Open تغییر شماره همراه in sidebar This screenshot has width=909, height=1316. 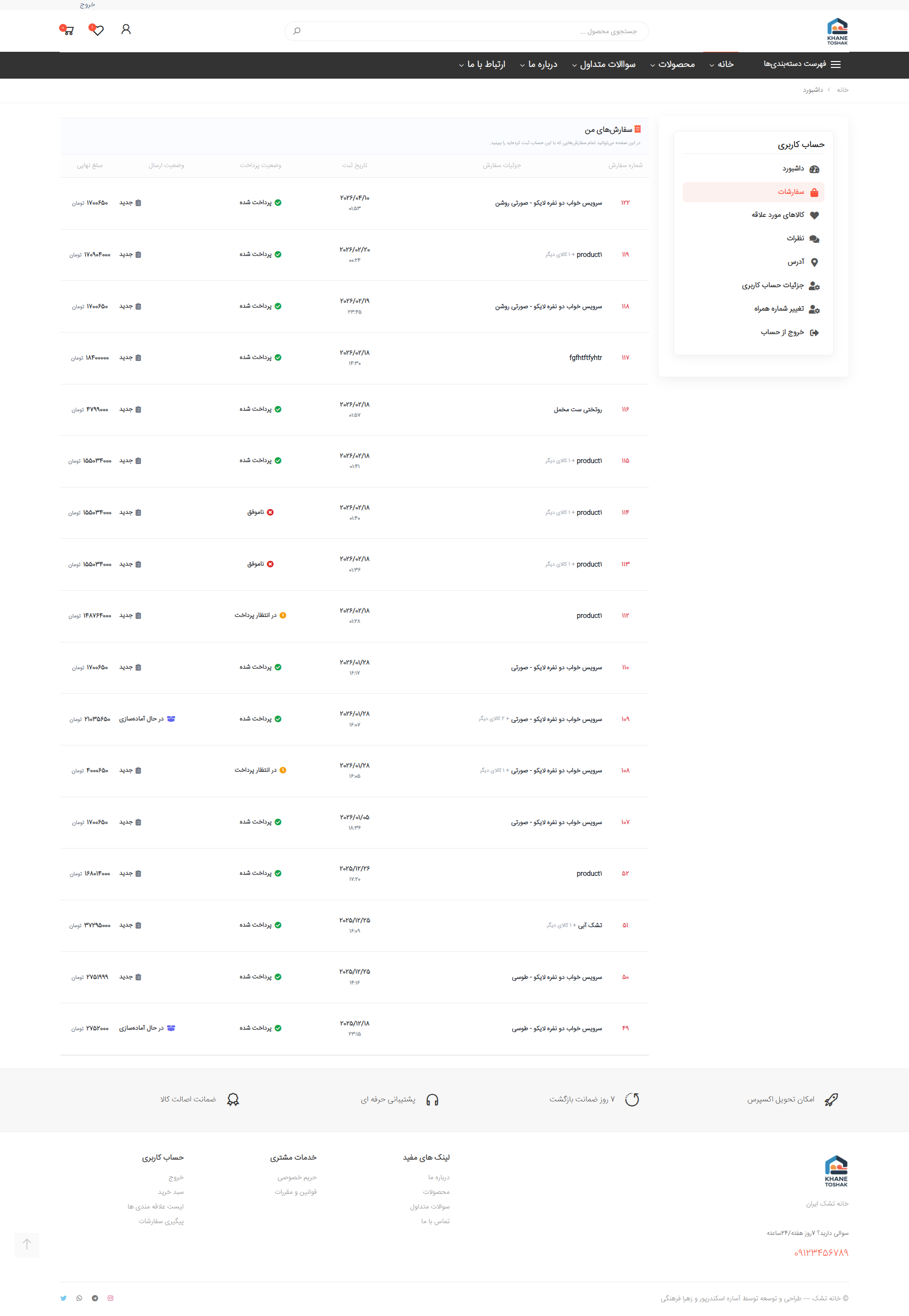(x=786, y=309)
